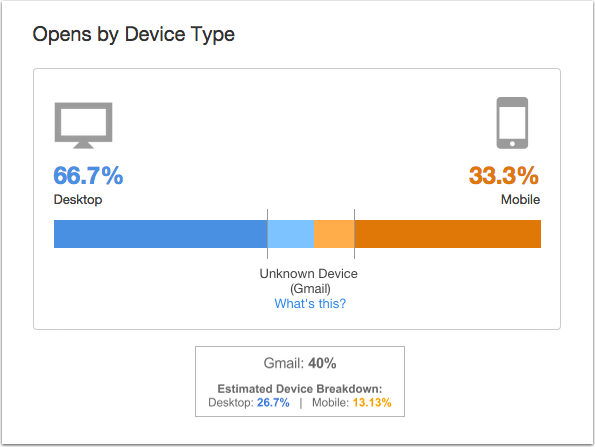Select the light orange Gmail mobile segment
This screenshot has height=447, width=595.
click(334, 234)
